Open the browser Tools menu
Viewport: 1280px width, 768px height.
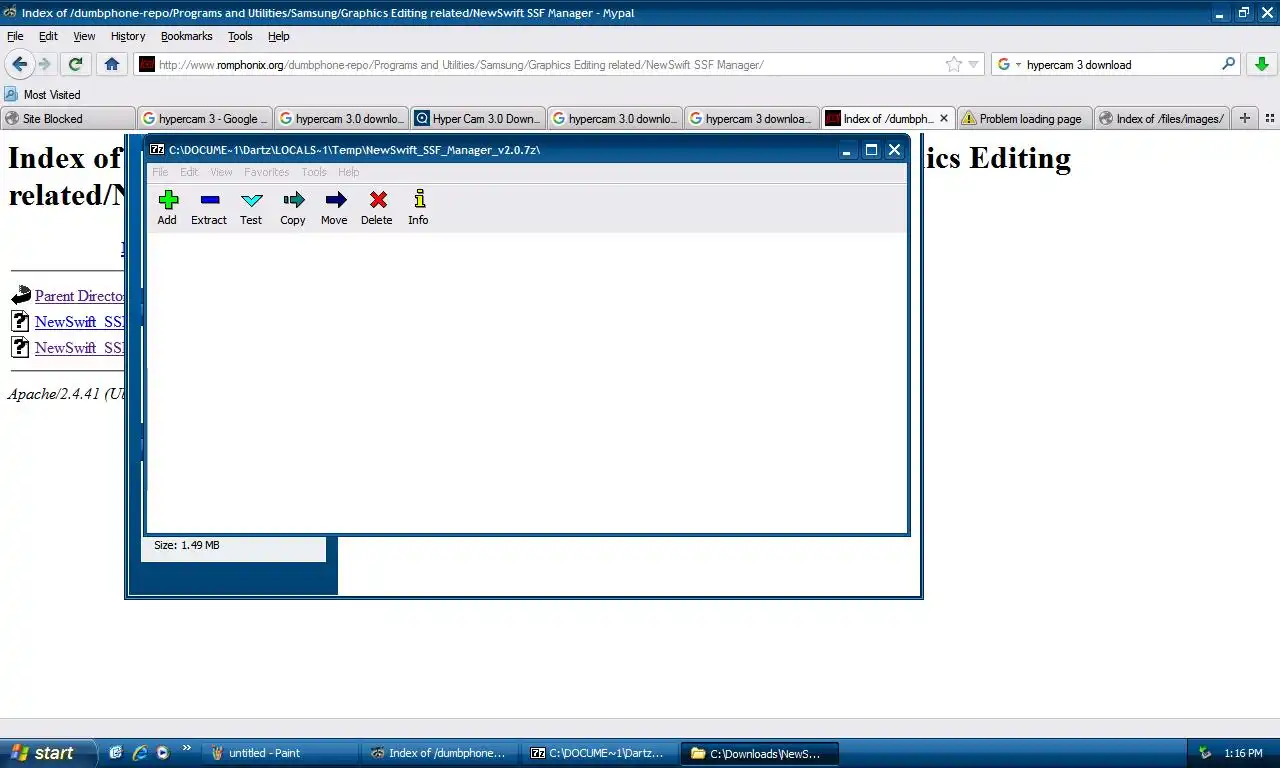click(x=240, y=36)
